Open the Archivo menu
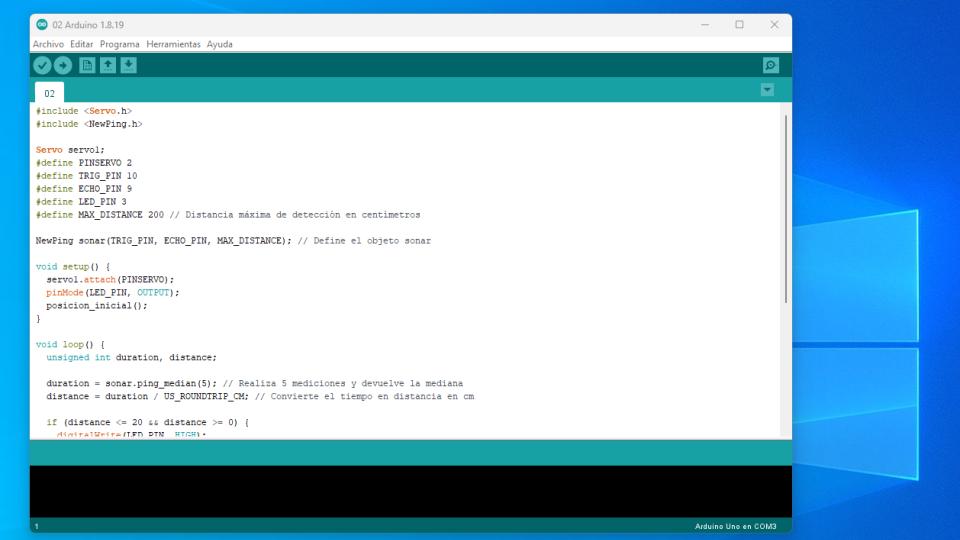 (48, 44)
